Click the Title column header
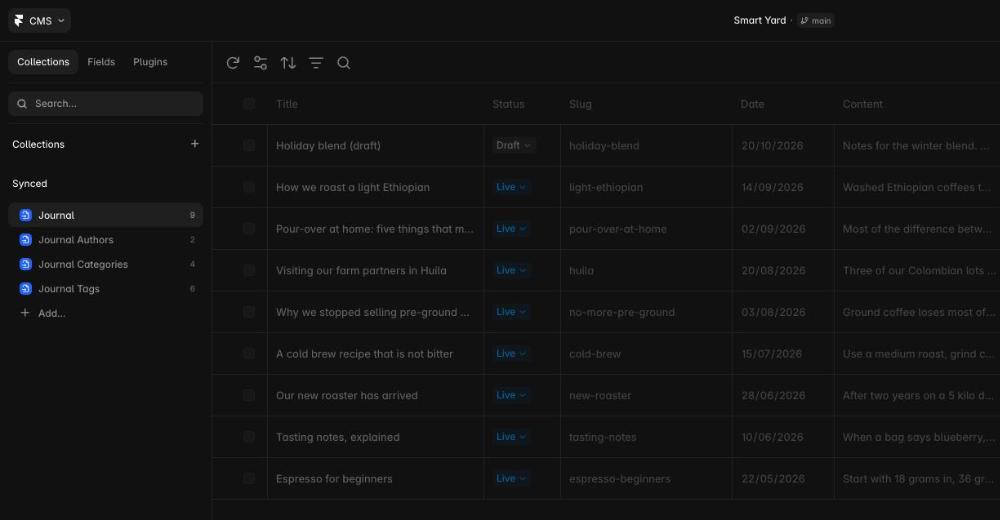 [x=287, y=104]
